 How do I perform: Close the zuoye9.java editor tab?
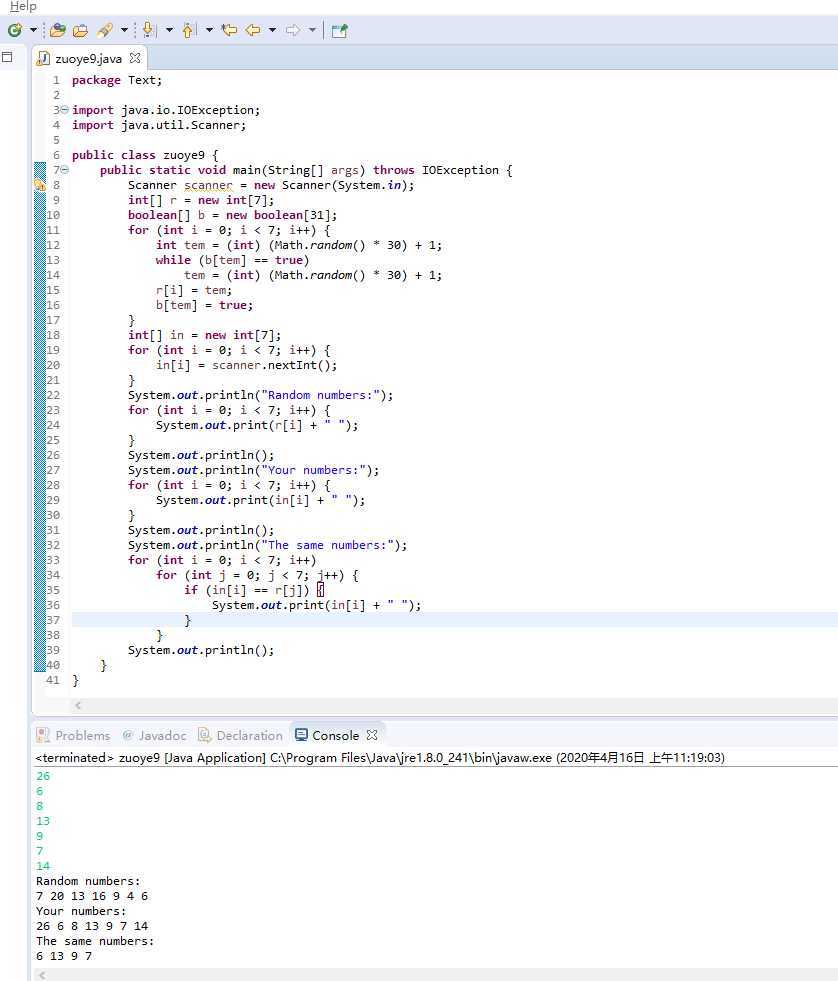pyautogui.click(x=135, y=58)
